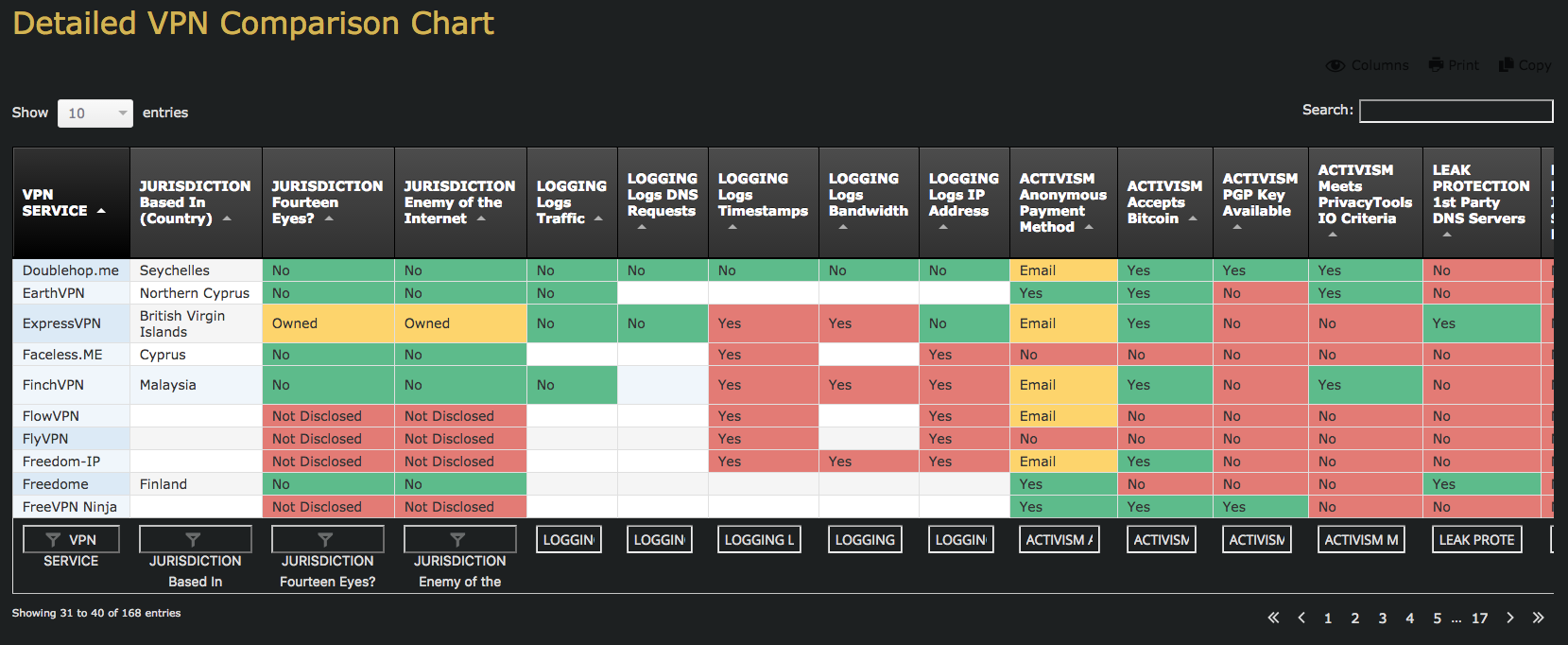Go to page 3

[x=1382, y=619]
